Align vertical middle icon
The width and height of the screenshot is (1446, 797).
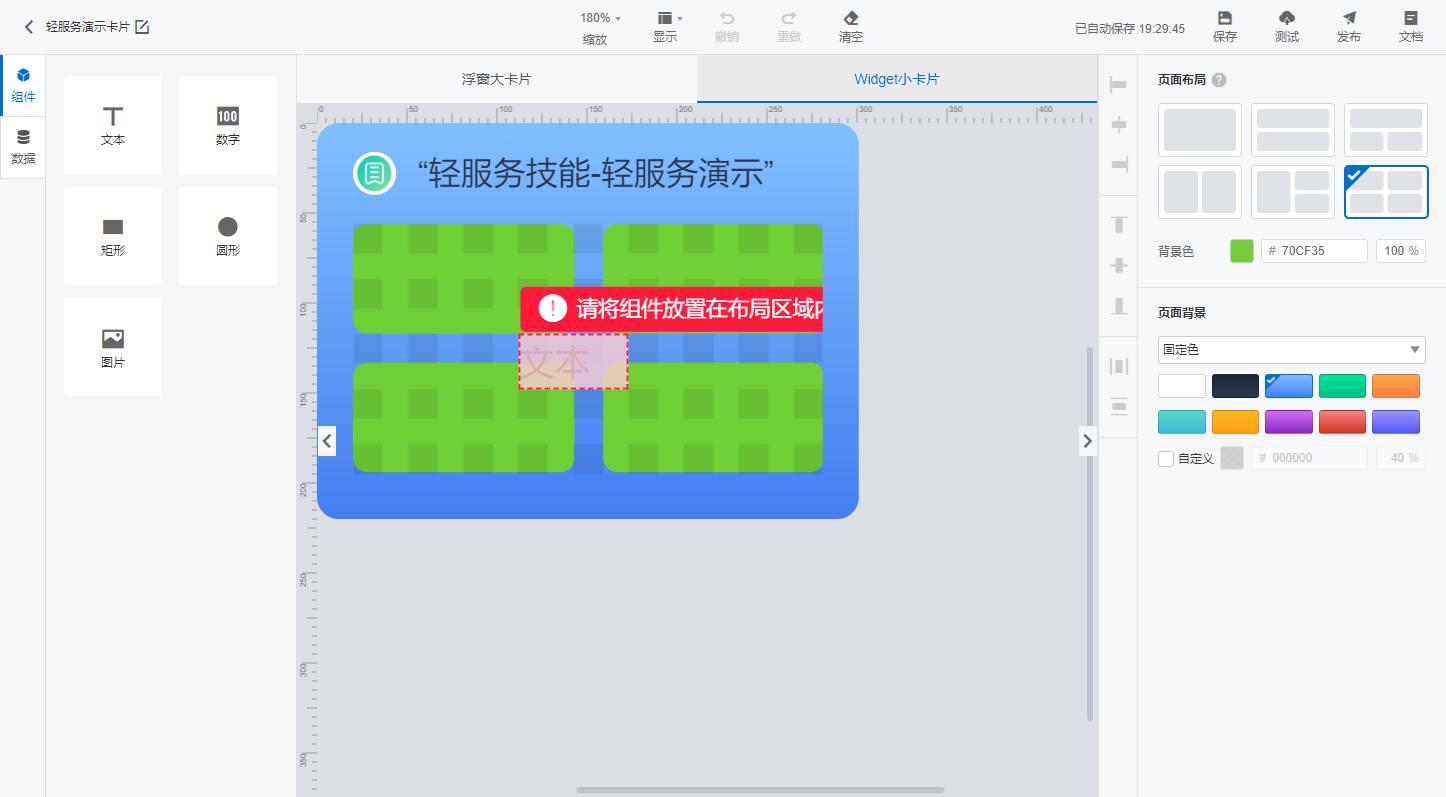1118,265
